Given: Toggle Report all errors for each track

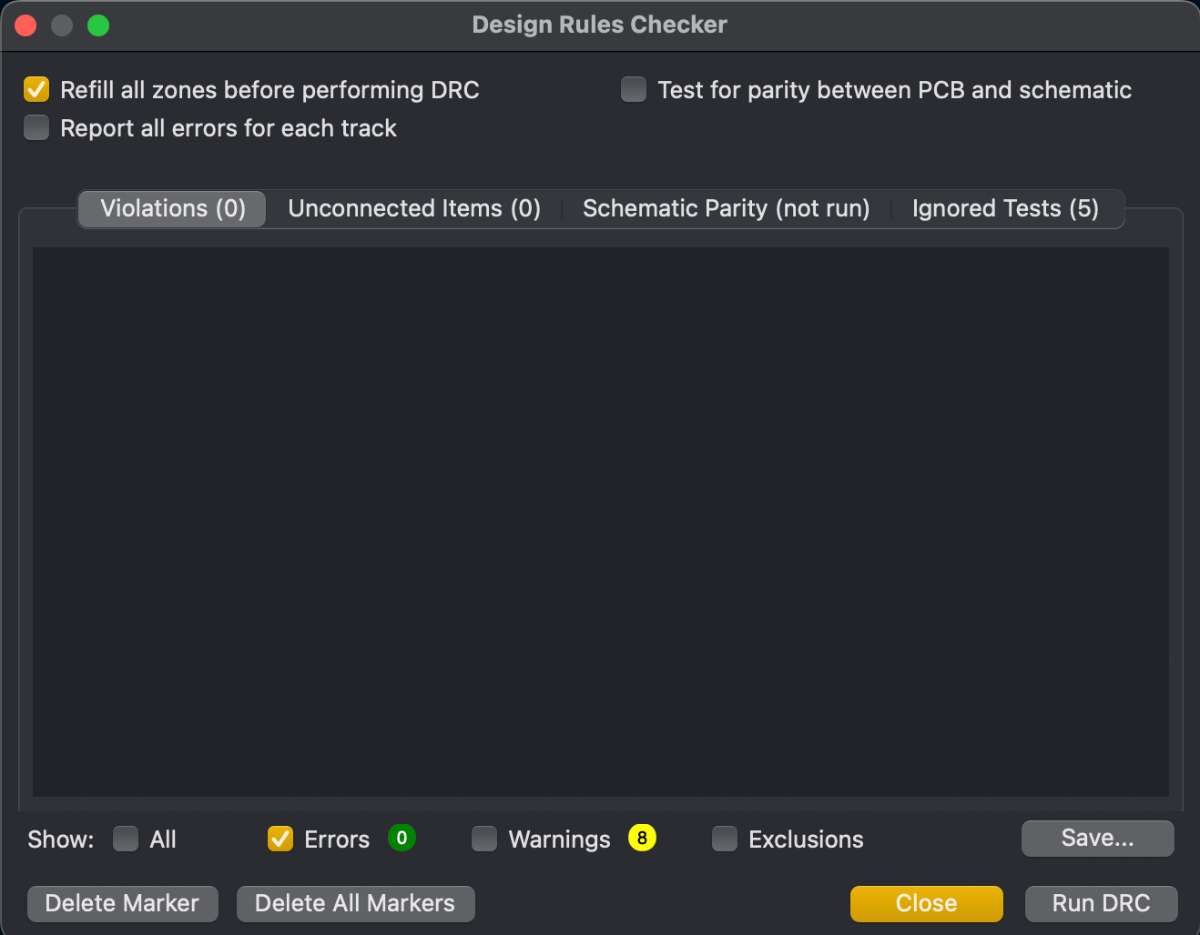Looking at the screenshot, I should tap(37, 128).
